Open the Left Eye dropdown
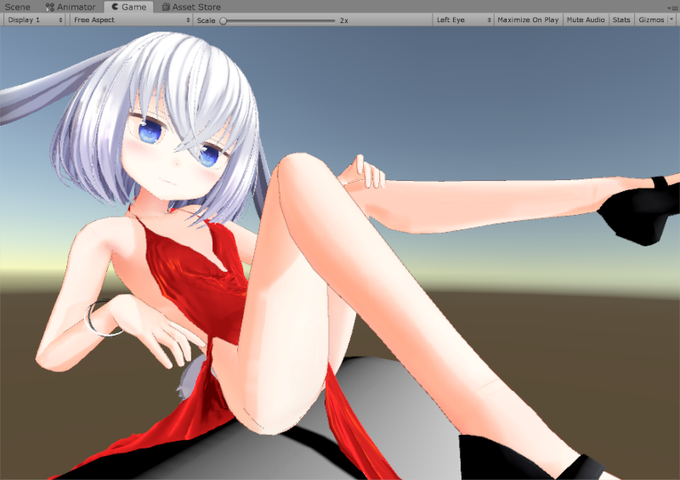 [x=463, y=20]
